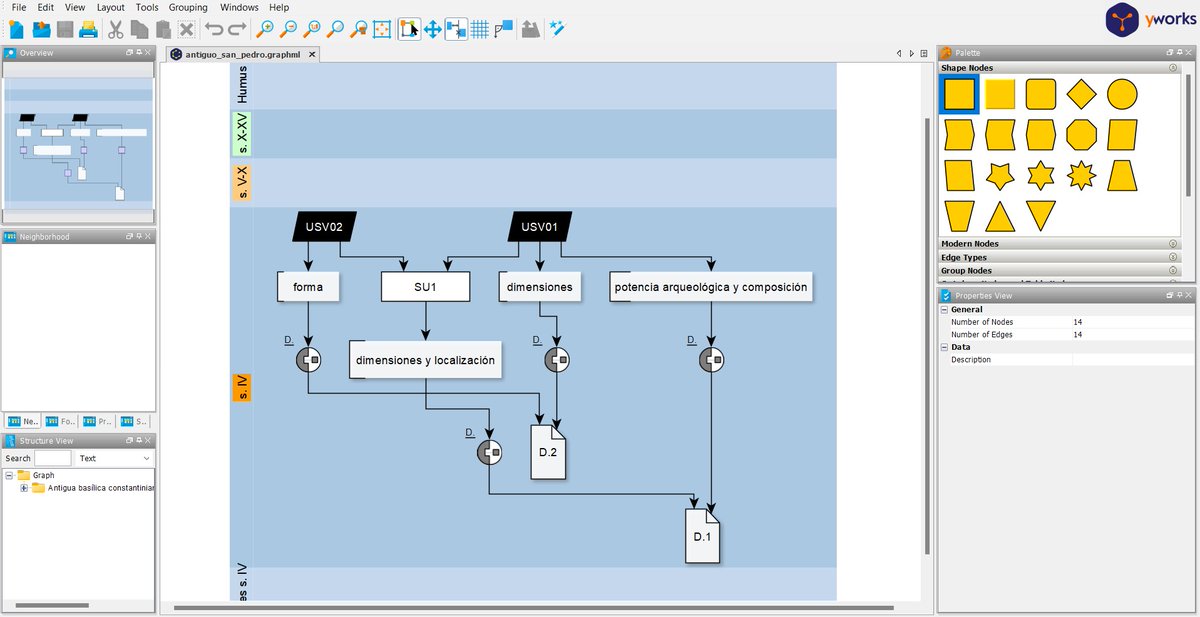Click the Structure View search field

[x=53, y=458]
